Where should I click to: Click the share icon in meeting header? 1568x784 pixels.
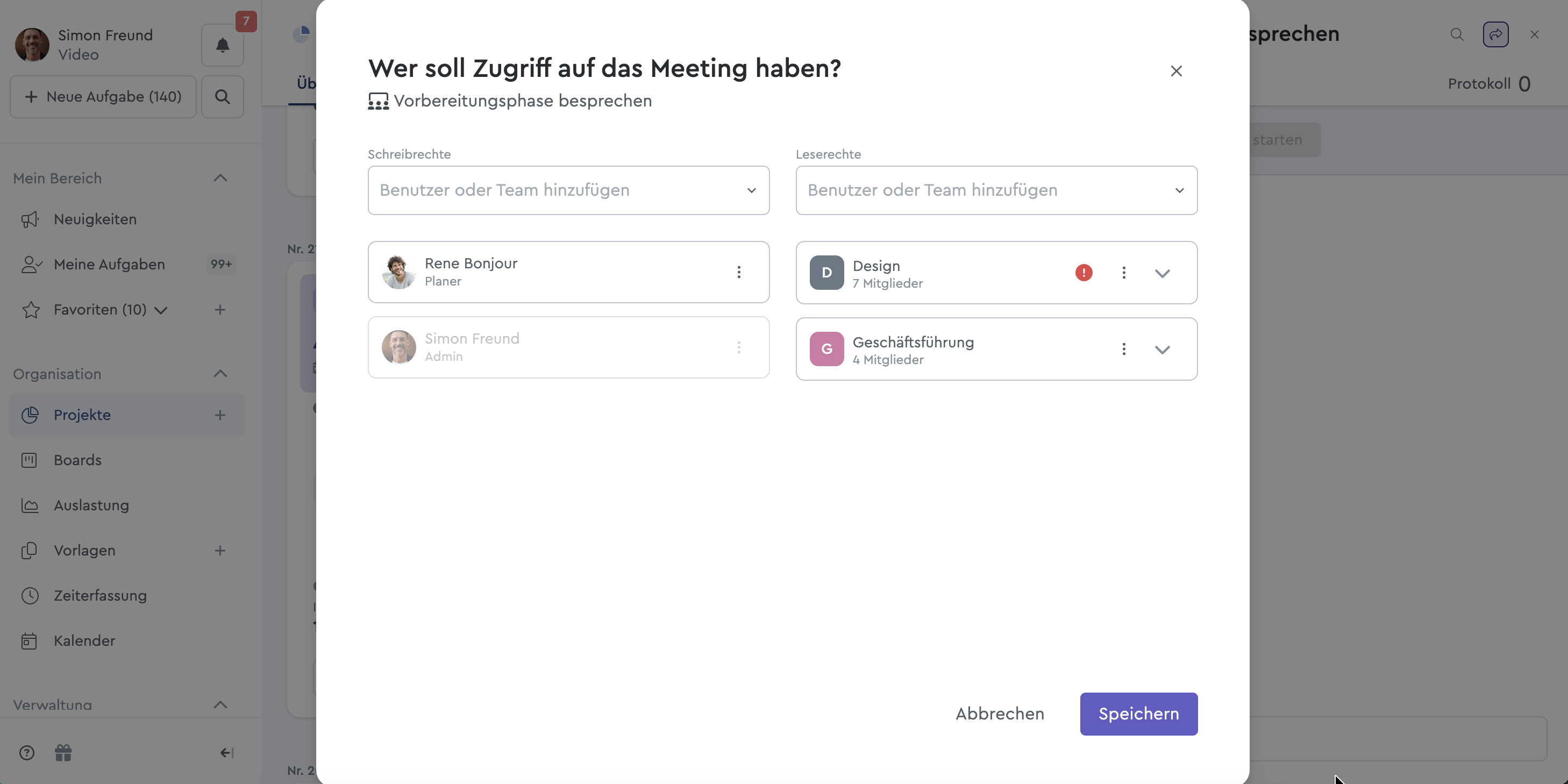pyautogui.click(x=1495, y=35)
